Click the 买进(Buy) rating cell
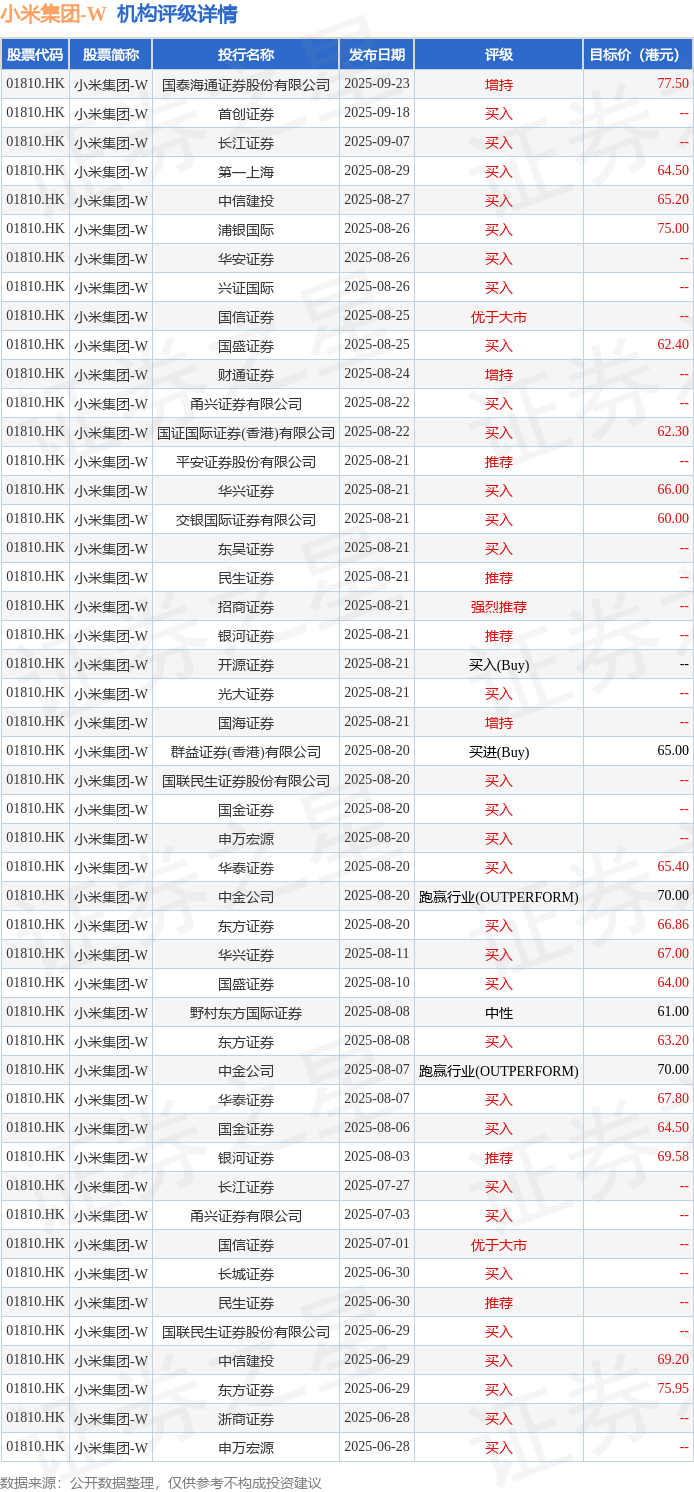This screenshot has height=1492, width=694. coord(499,752)
